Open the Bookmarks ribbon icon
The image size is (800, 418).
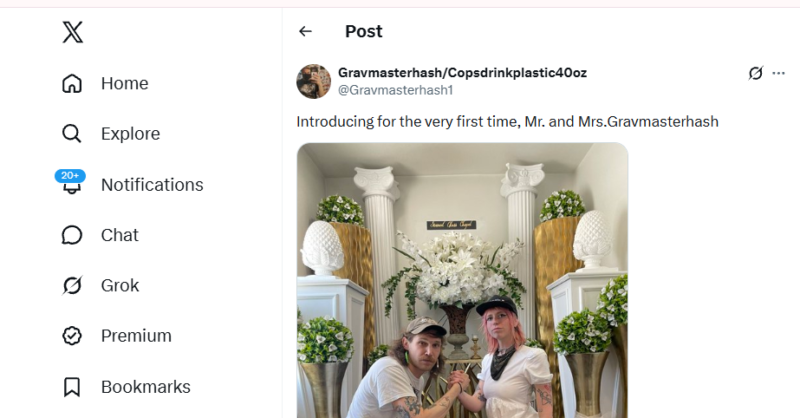coord(72,387)
